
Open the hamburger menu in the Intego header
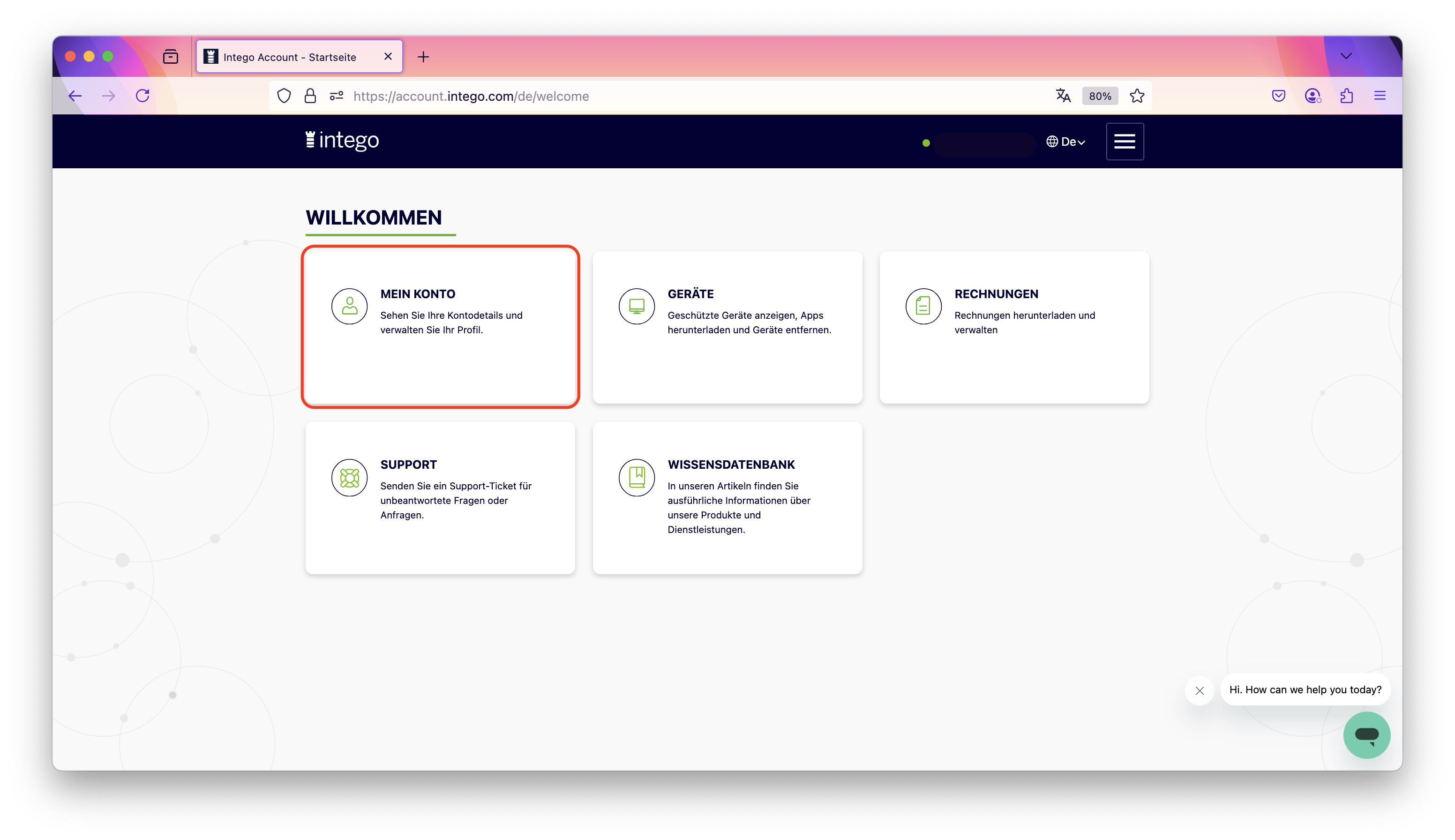coord(1125,142)
